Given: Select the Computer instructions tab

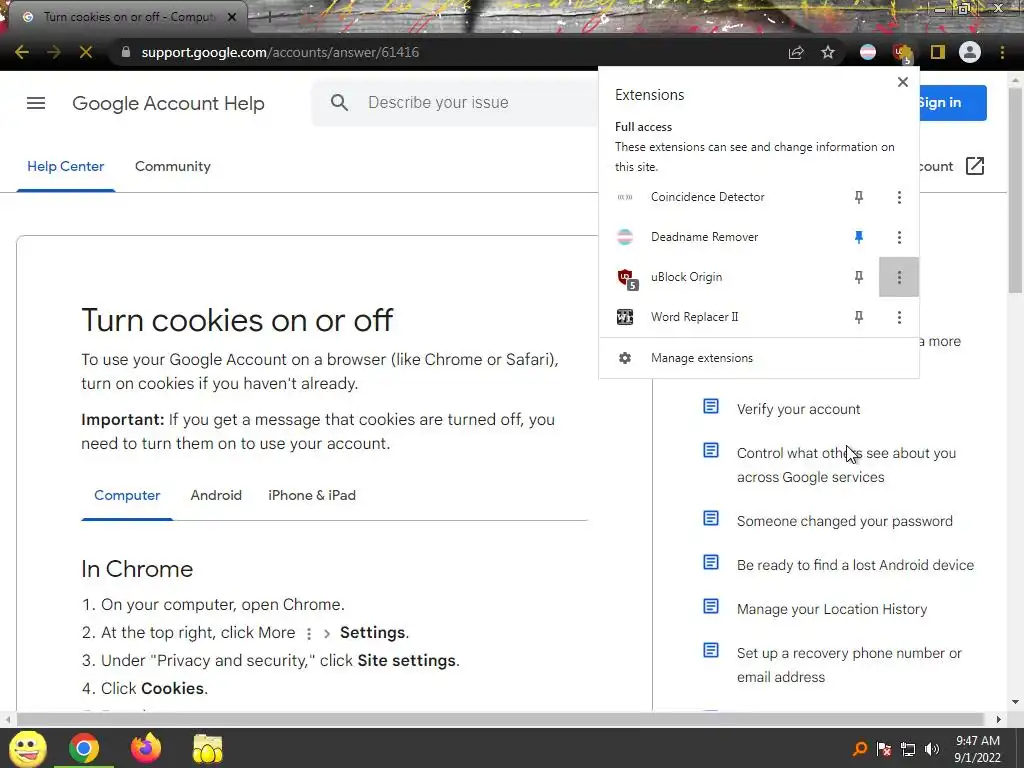Looking at the screenshot, I should (x=127, y=495).
